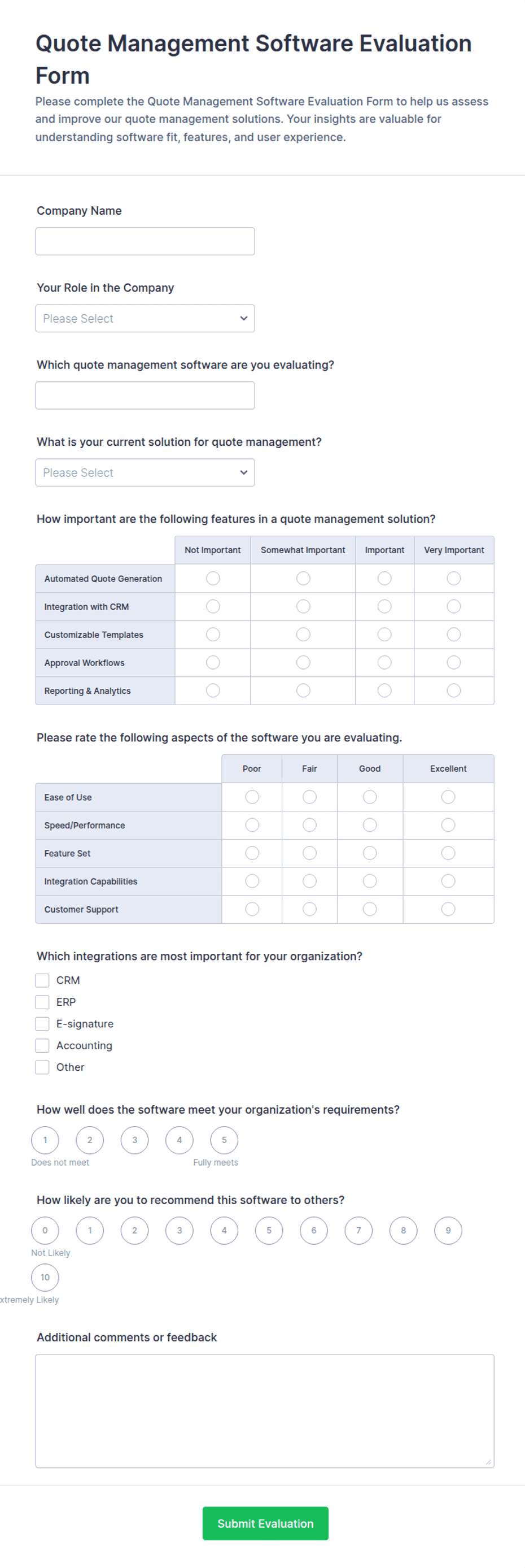The height and width of the screenshot is (1568, 525).
Task: Tick the E-signature checkbox
Action: click(42, 1024)
